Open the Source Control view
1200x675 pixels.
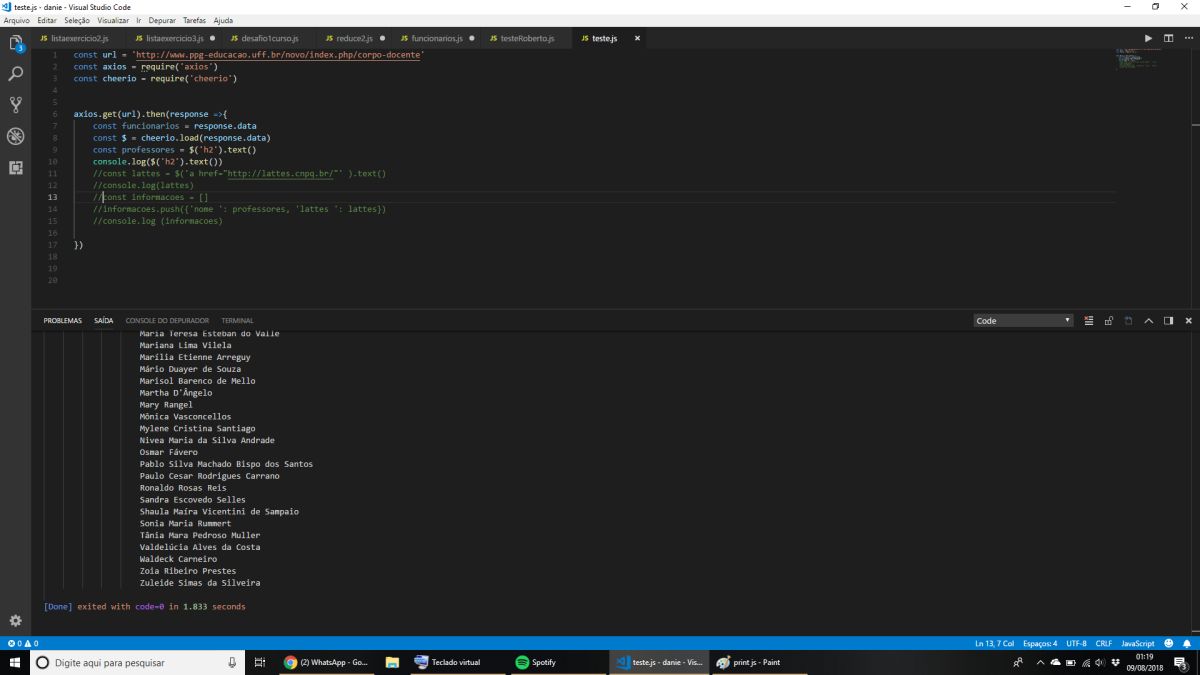coord(16,105)
